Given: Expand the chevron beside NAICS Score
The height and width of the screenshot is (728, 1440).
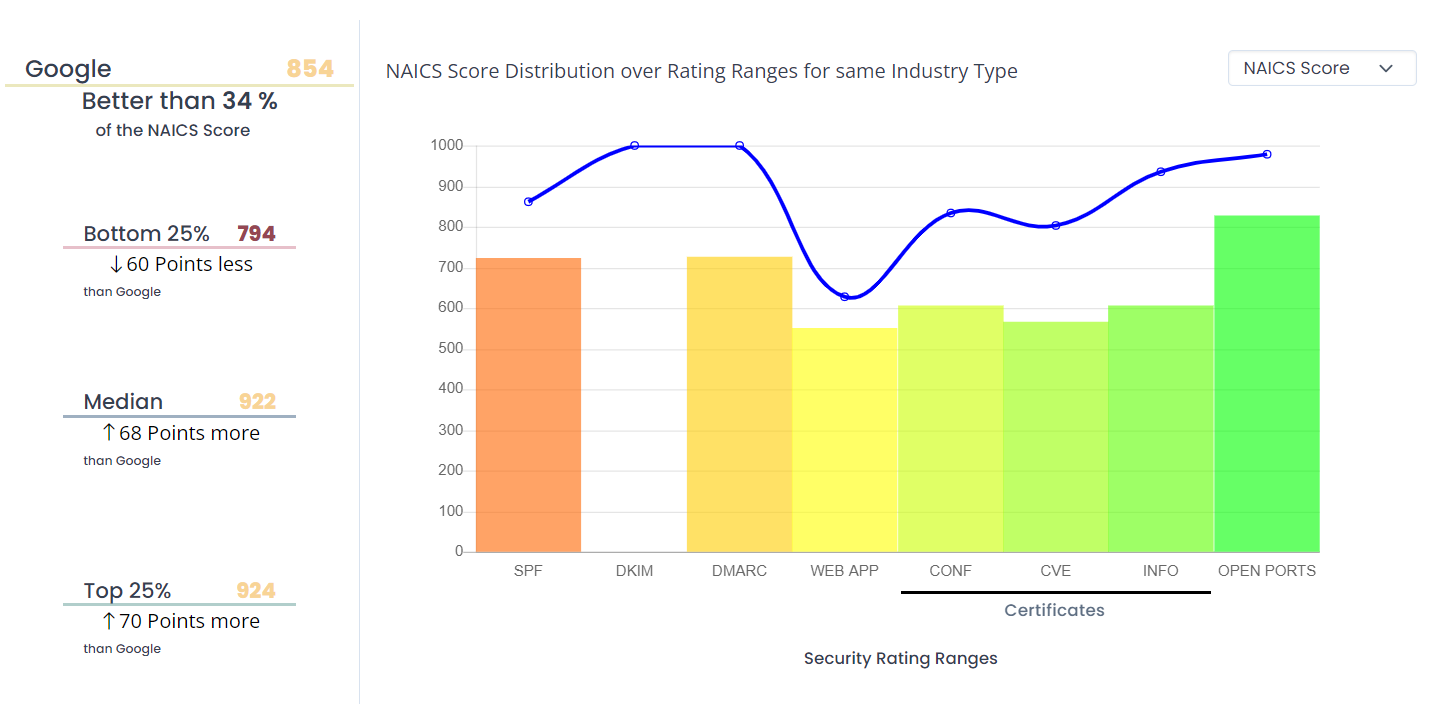Looking at the screenshot, I should pos(1387,68).
